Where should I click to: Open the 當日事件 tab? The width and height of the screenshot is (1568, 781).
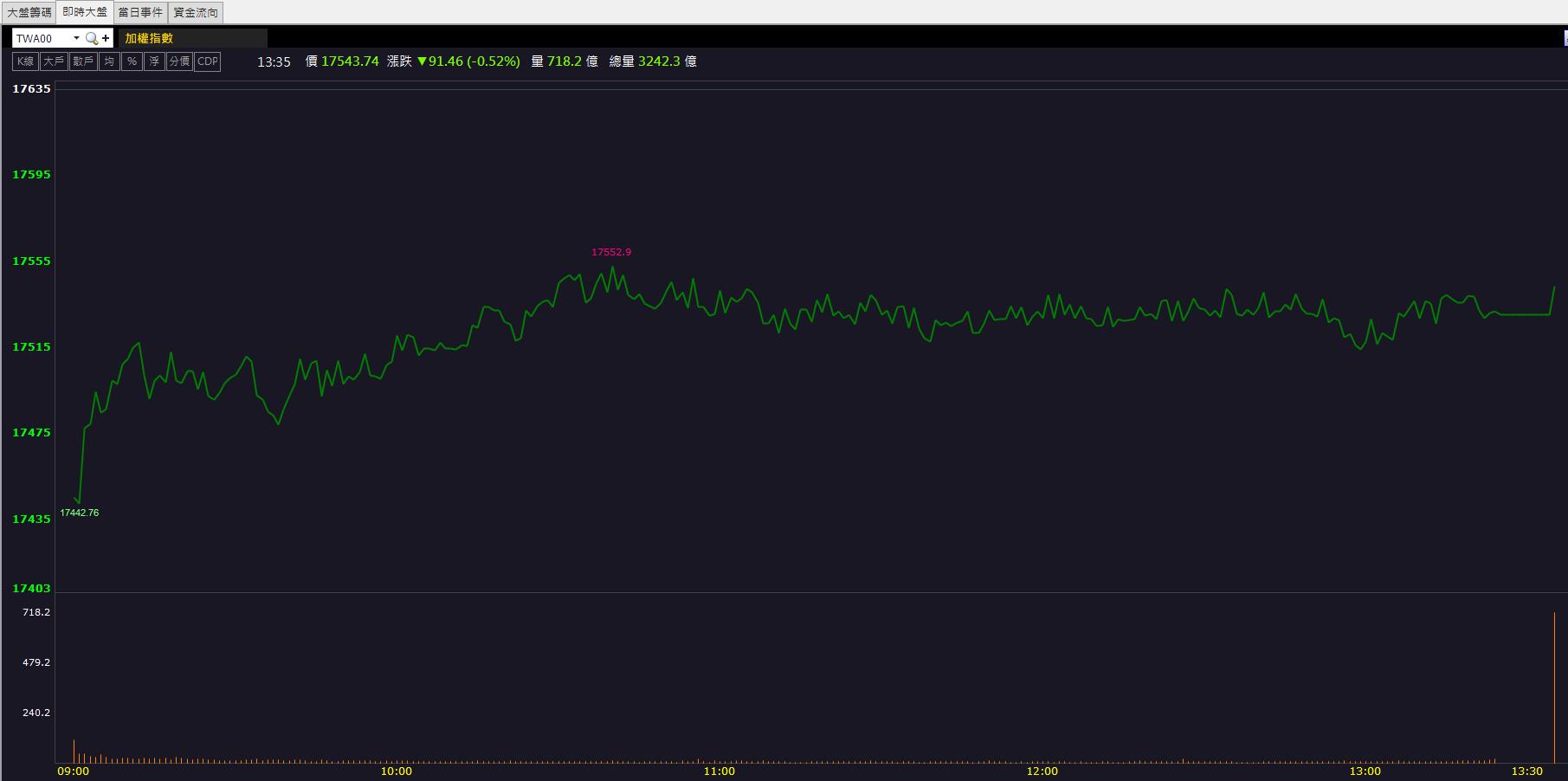click(x=140, y=12)
